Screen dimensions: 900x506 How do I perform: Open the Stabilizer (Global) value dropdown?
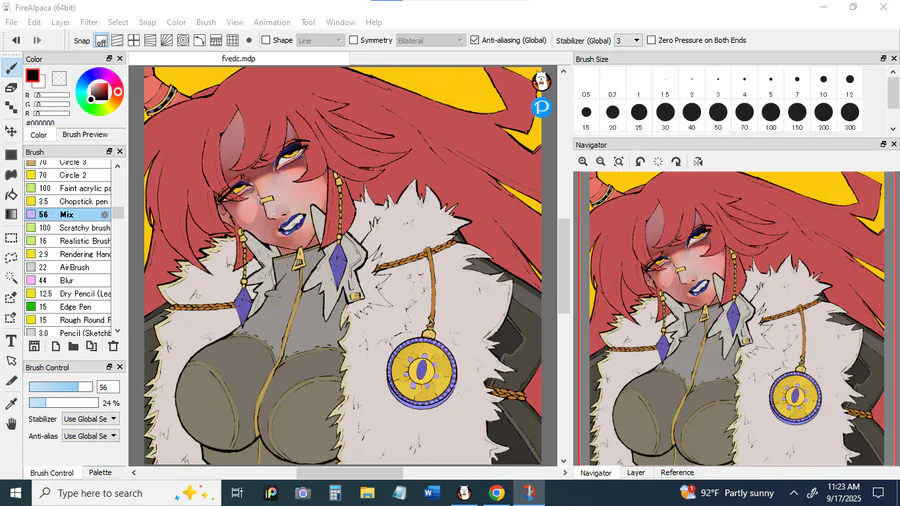(x=627, y=40)
